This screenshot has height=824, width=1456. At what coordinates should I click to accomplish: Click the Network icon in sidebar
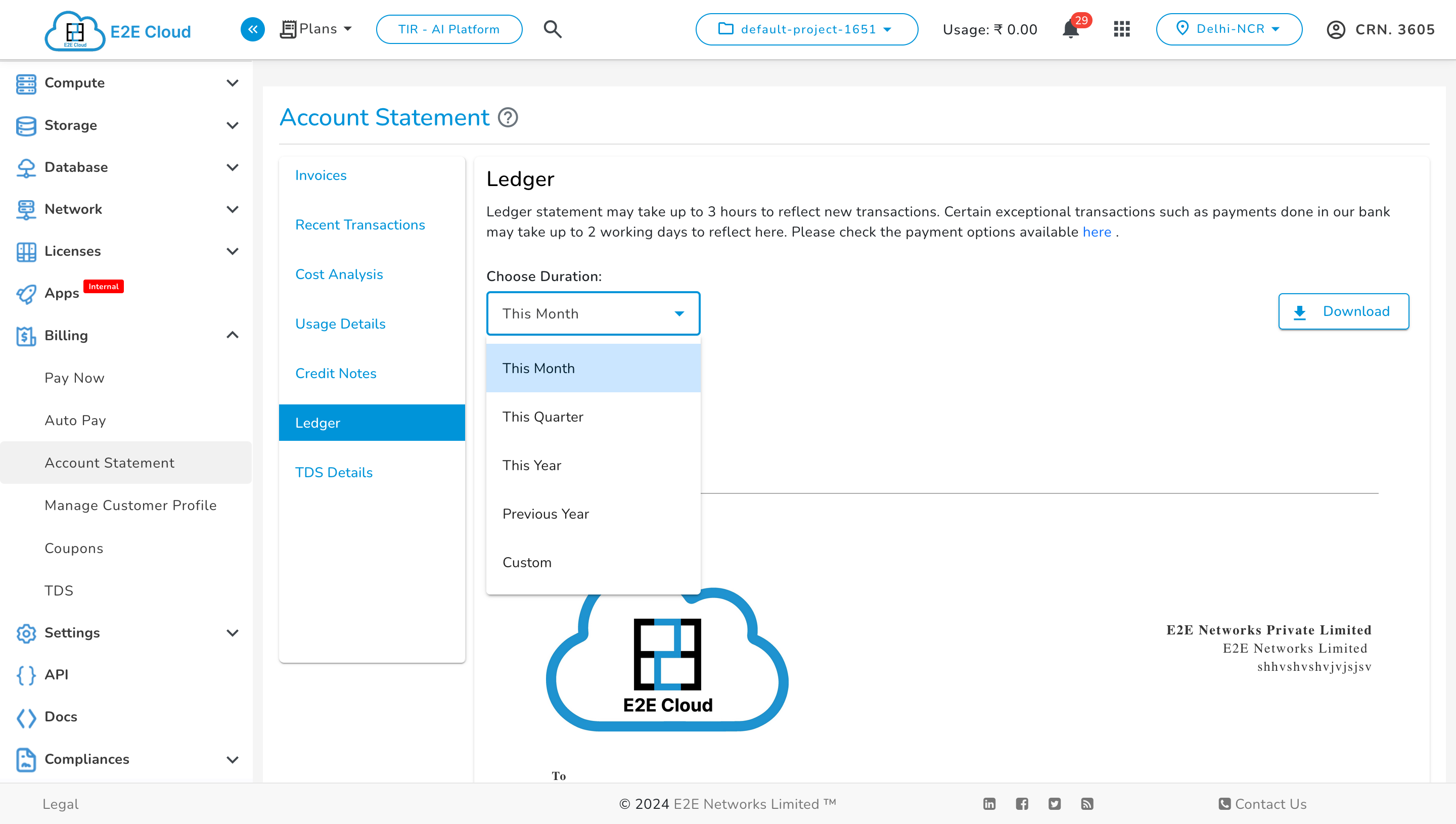tap(26, 209)
